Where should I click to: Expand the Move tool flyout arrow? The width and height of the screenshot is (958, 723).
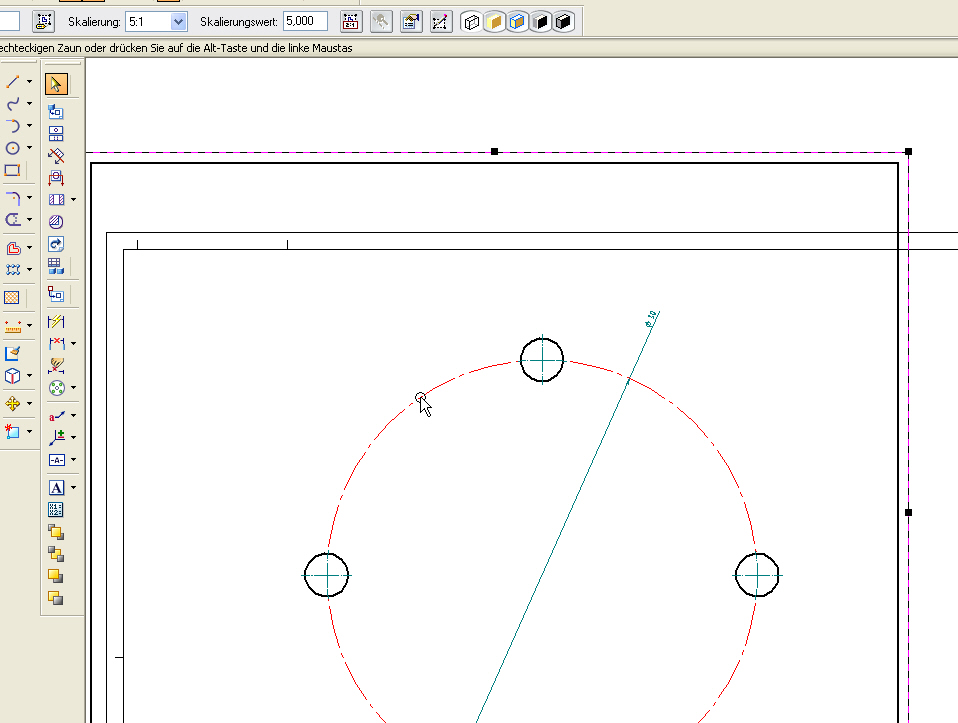click(x=29, y=403)
